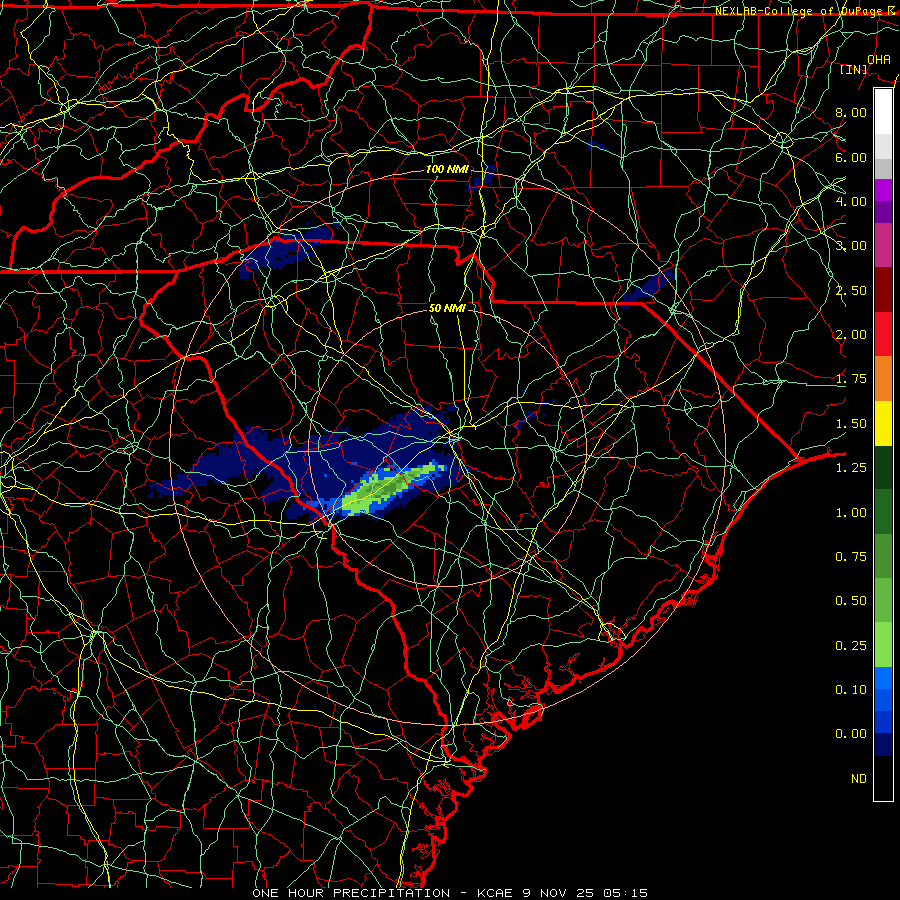This screenshot has height=900, width=900.
Task: Select the 0.50 legend value
Action: [851, 601]
